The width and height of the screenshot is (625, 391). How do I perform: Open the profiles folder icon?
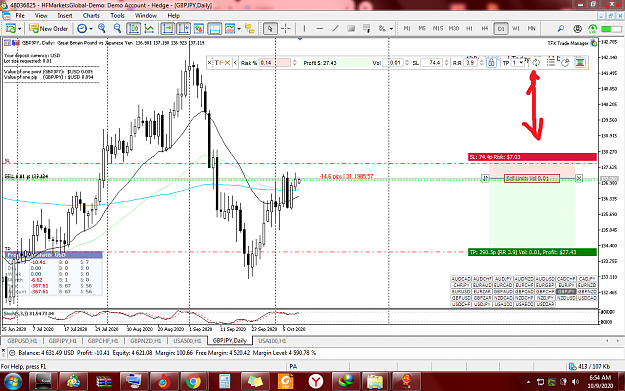(x=250, y=29)
